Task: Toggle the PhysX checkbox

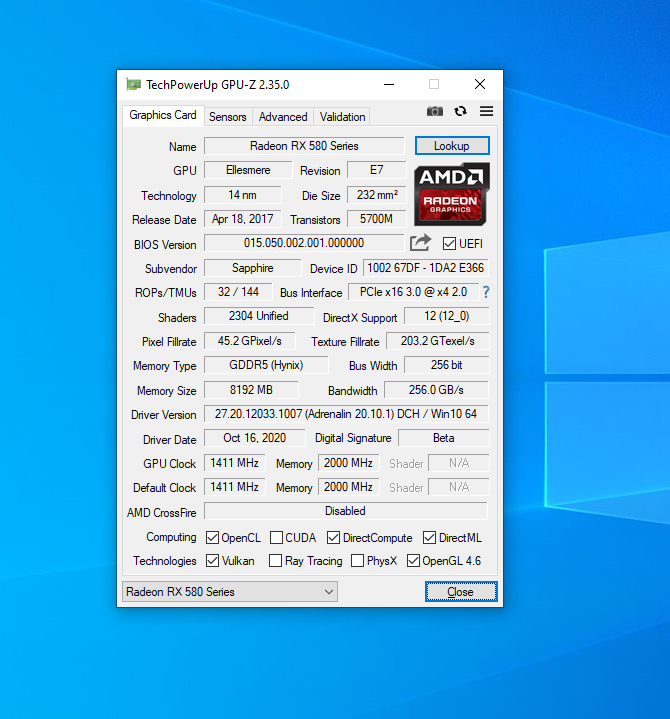Action: (357, 560)
